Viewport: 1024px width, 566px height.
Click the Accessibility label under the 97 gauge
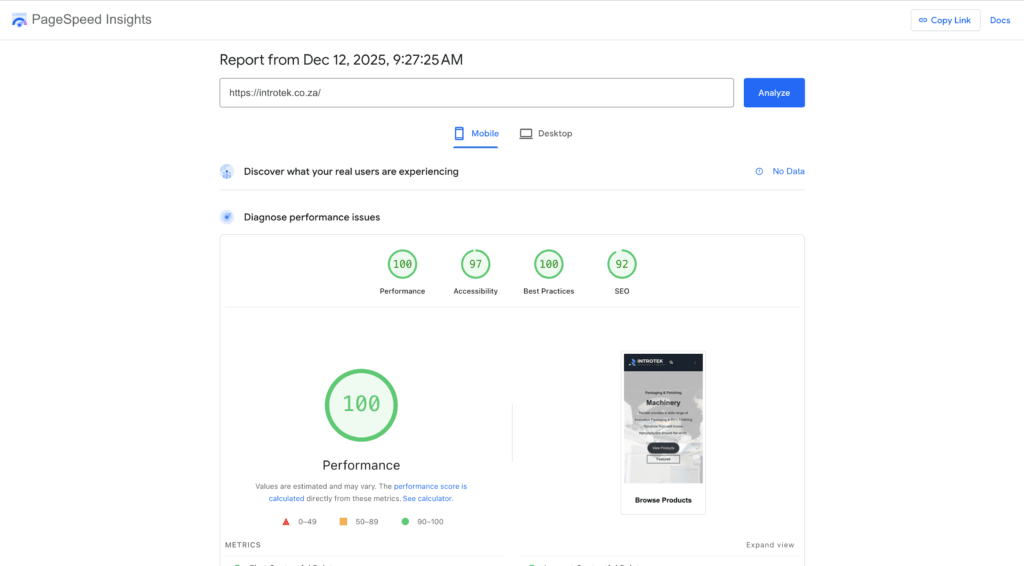point(475,291)
